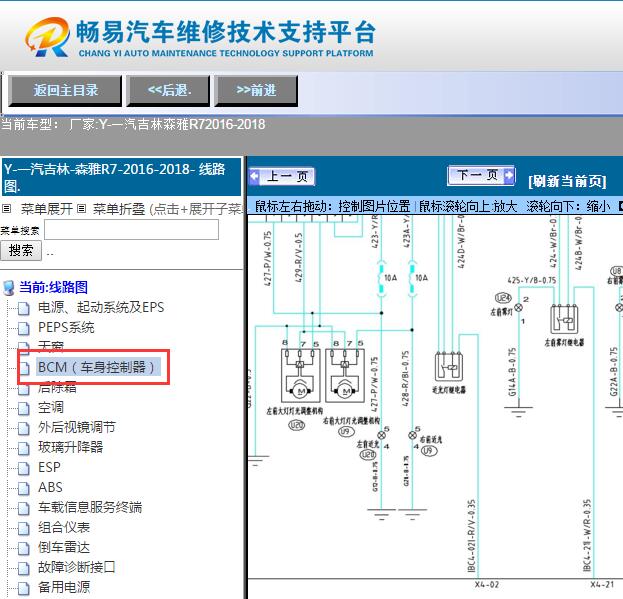623x599 pixels.
Task: Click document icon beside 组合仪表
Action: coord(24,528)
